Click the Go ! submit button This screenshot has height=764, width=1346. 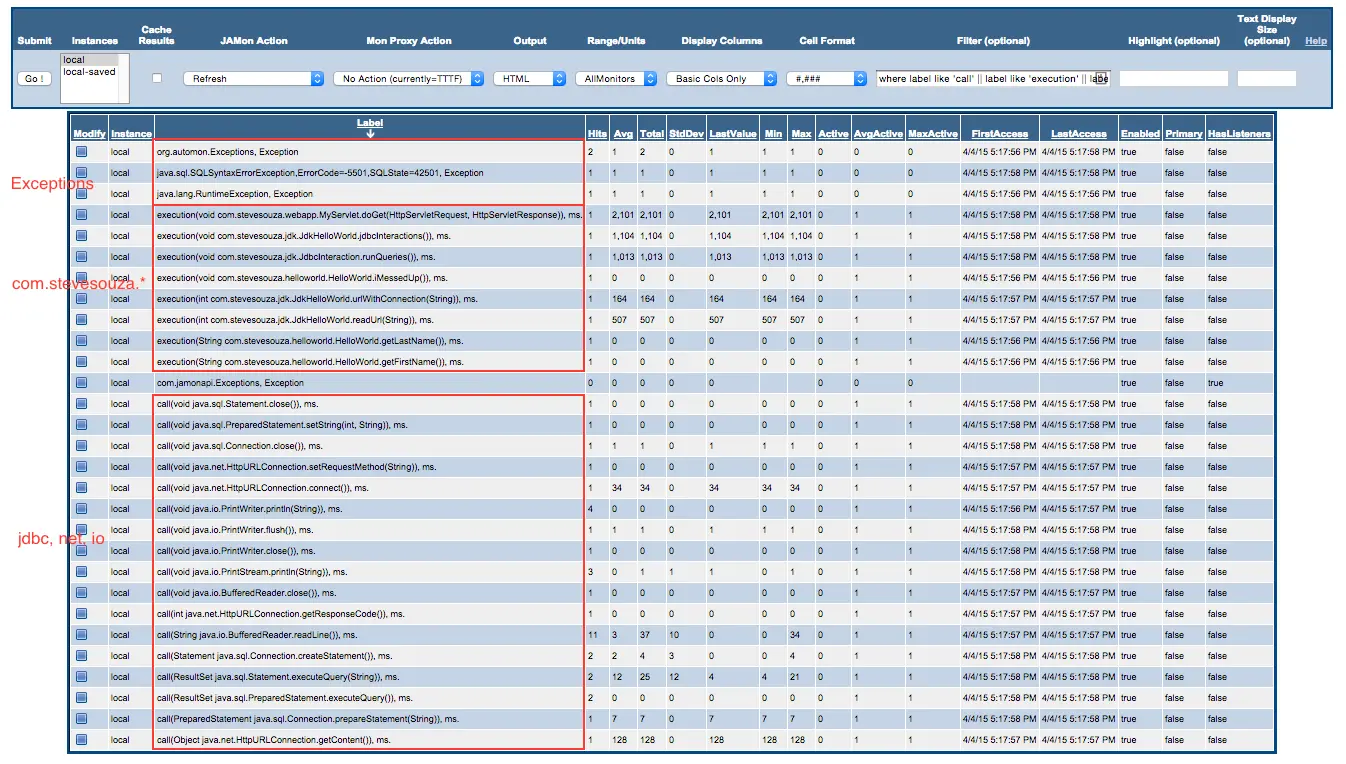34,78
